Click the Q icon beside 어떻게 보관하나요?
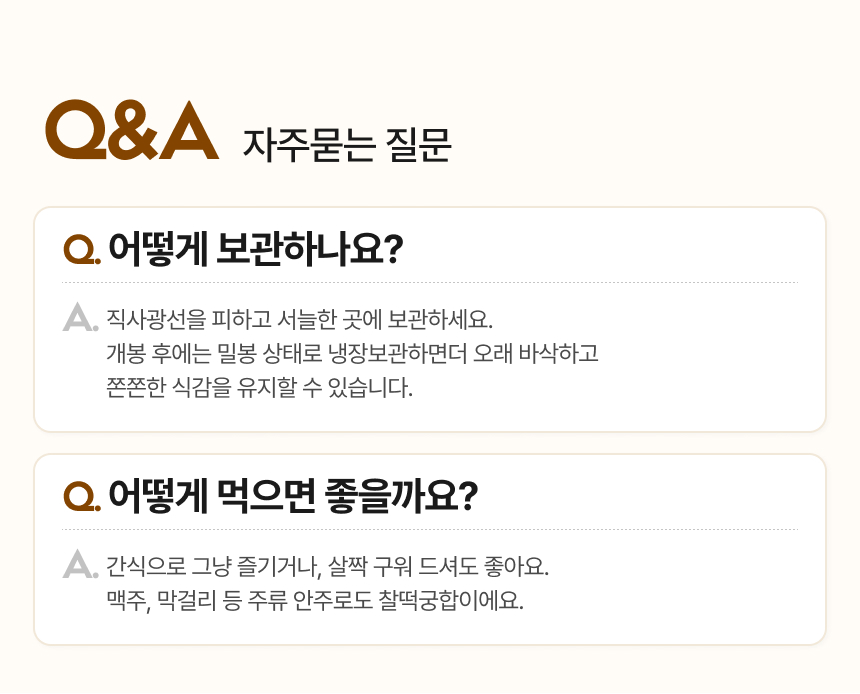The width and height of the screenshot is (860, 694). [x=81, y=248]
